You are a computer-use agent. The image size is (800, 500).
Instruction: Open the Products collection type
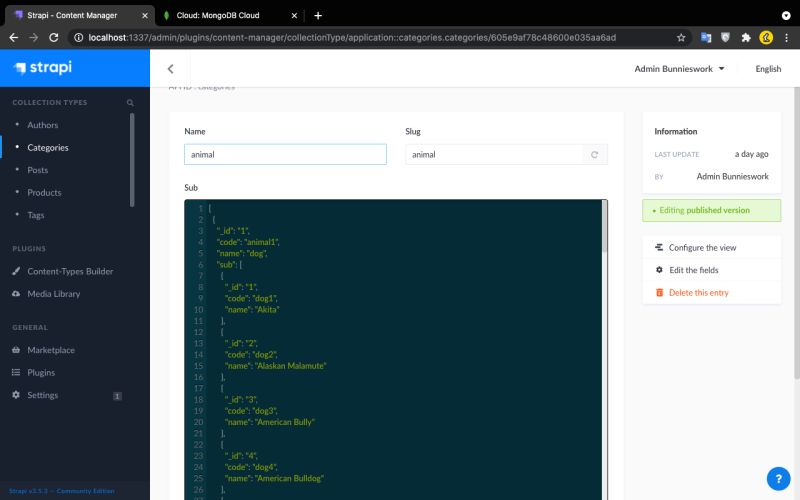[x=44, y=192]
